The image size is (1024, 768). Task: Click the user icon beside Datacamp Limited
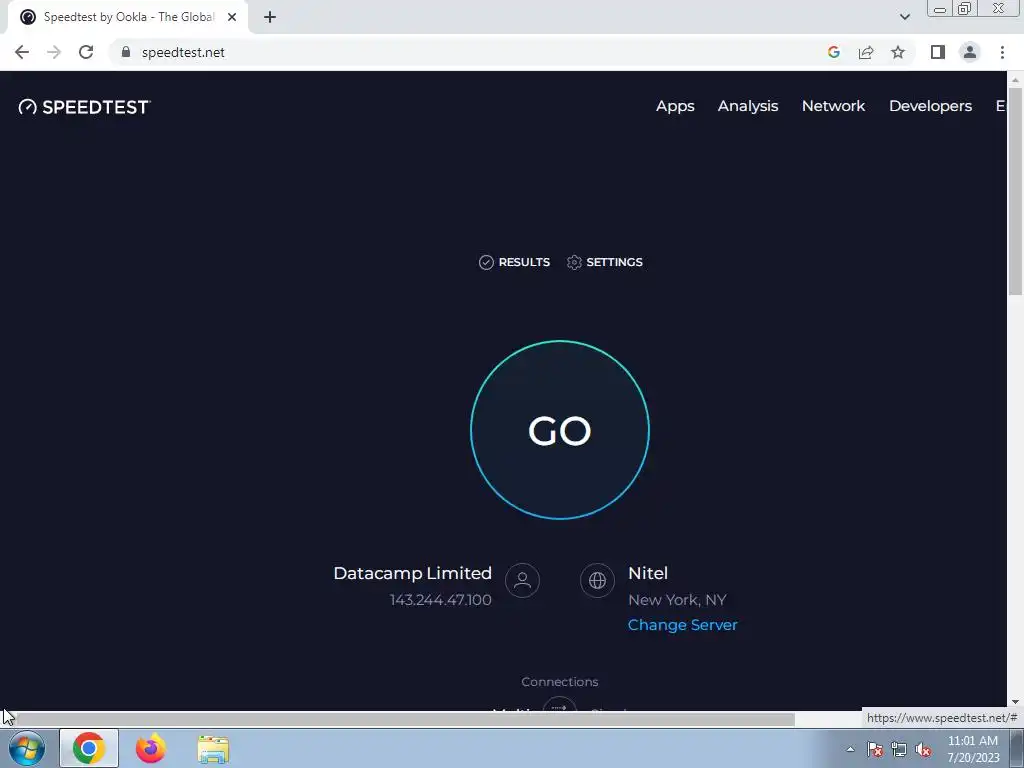(522, 580)
